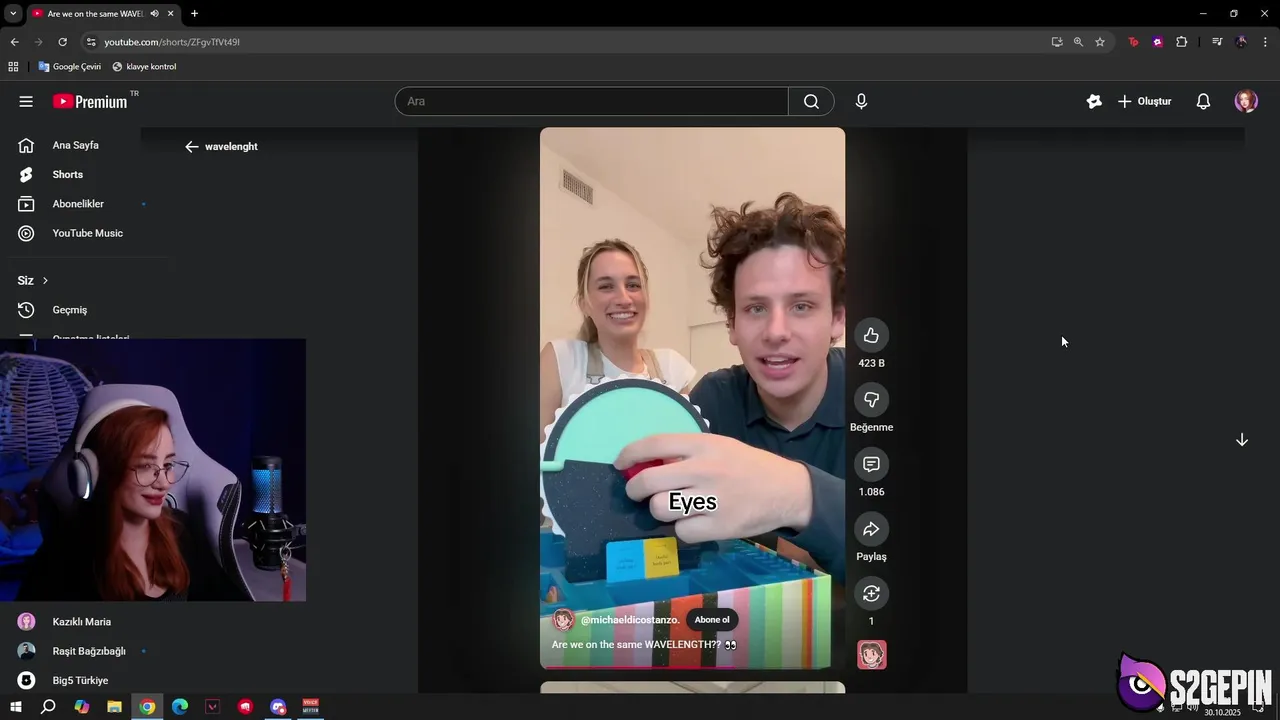
Task: Open the Extensions puzzle icon
Action: pyautogui.click(x=1182, y=42)
